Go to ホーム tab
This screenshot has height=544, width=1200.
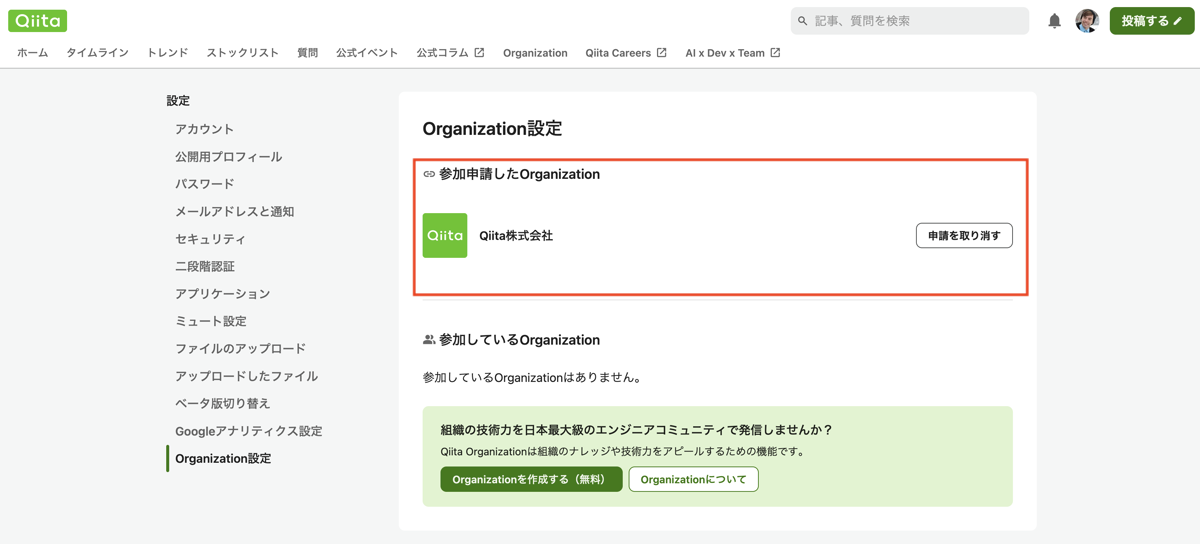[32, 53]
